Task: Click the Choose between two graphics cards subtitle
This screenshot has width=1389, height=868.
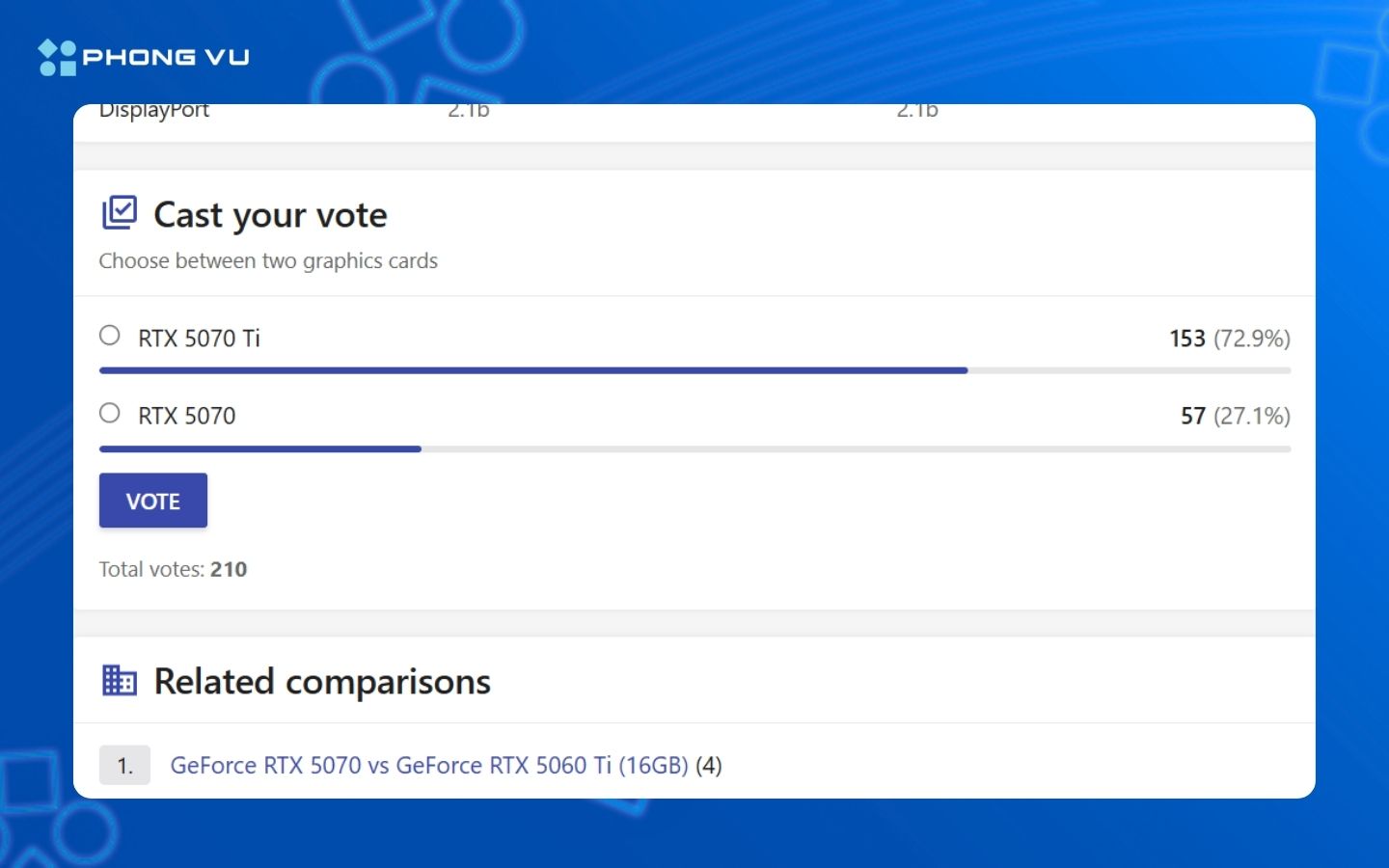Action: click(268, 261)
